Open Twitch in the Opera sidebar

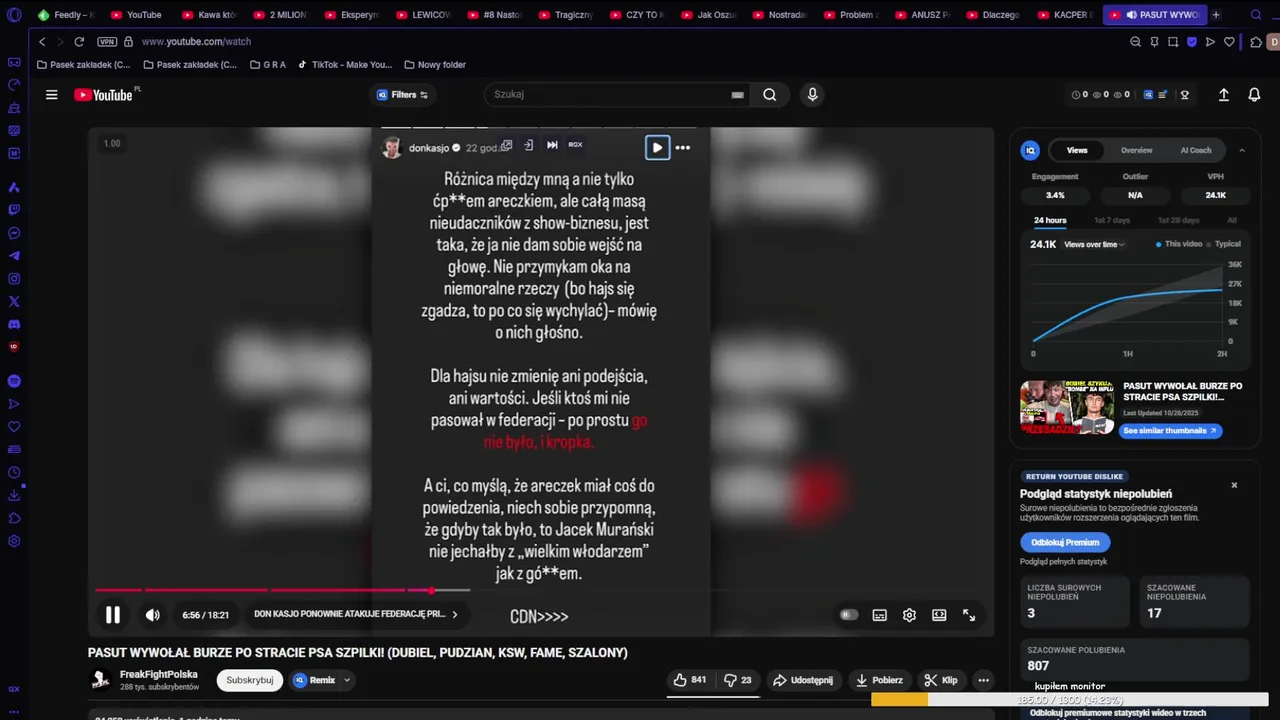14,210
